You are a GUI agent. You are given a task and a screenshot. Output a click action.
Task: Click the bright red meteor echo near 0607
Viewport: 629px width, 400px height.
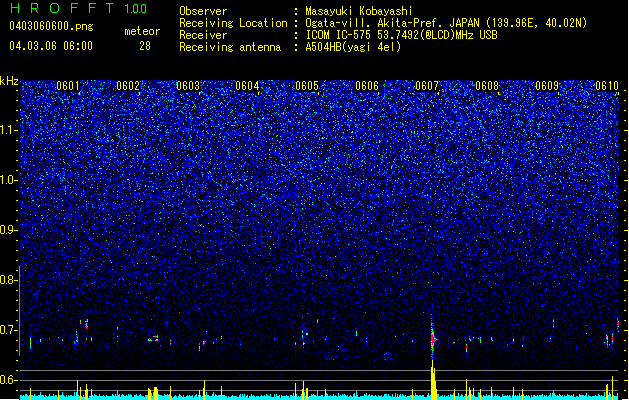432,339
